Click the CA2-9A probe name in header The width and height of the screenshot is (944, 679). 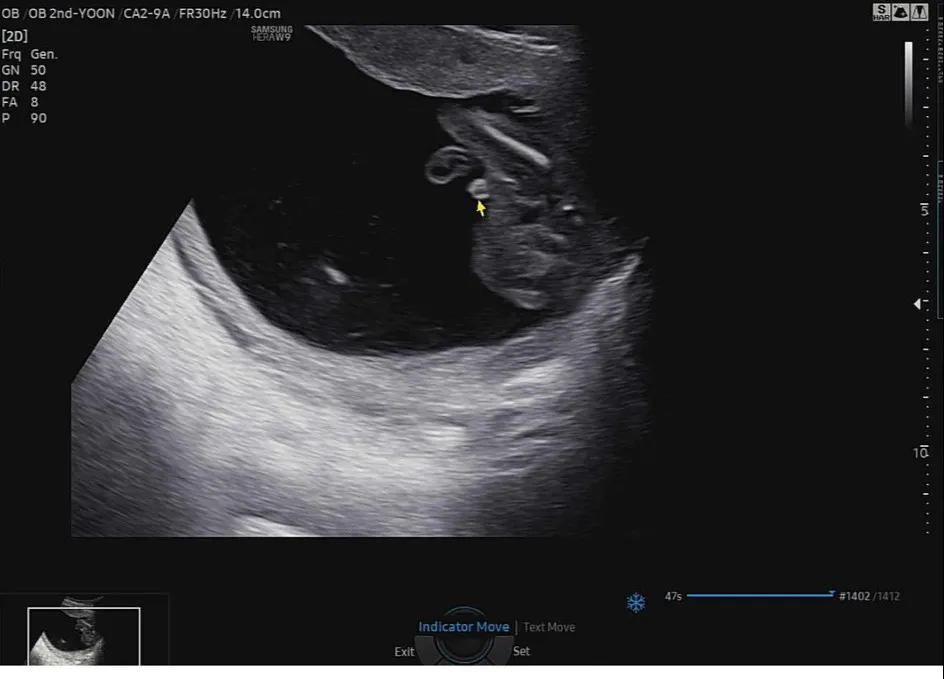coord(147,13)
